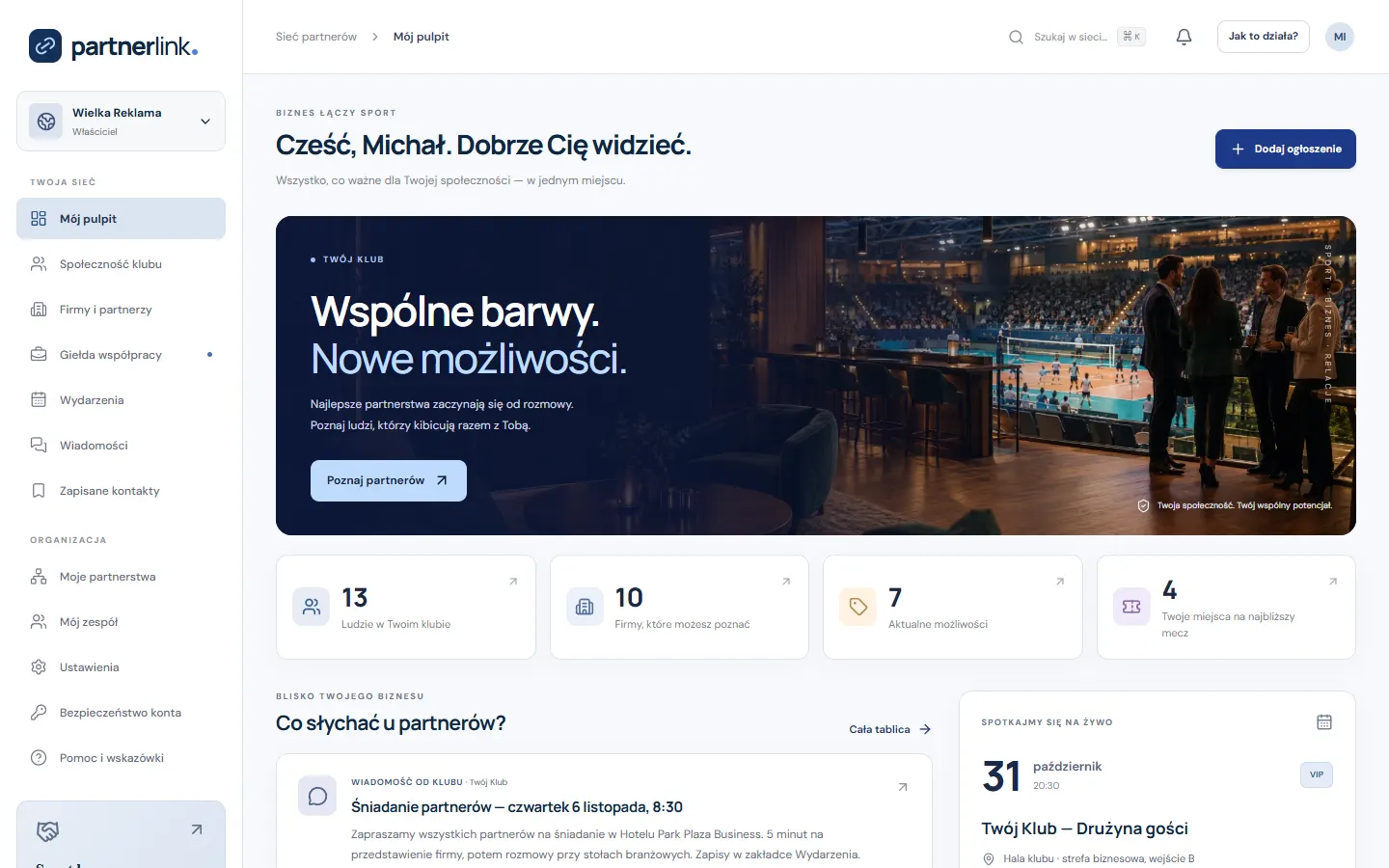
Task: Click the search magnifier icon
Action: pos(1016,37)
